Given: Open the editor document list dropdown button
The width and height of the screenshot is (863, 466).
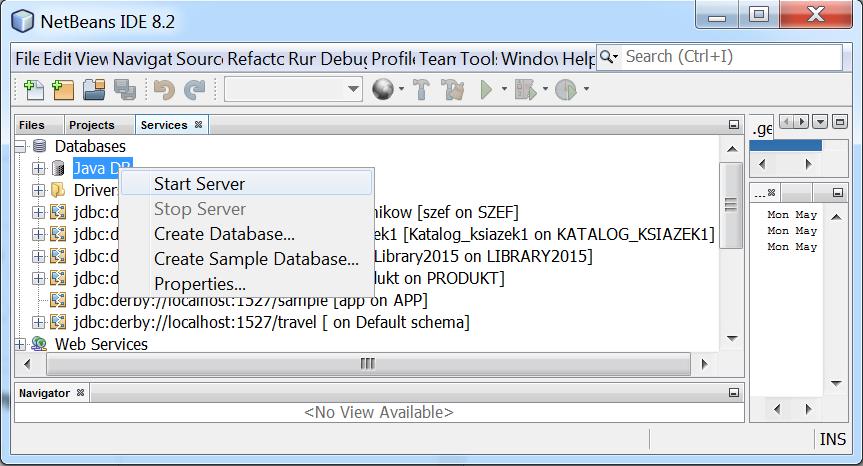Looking at the screenshot, I should tap(820, 122).
